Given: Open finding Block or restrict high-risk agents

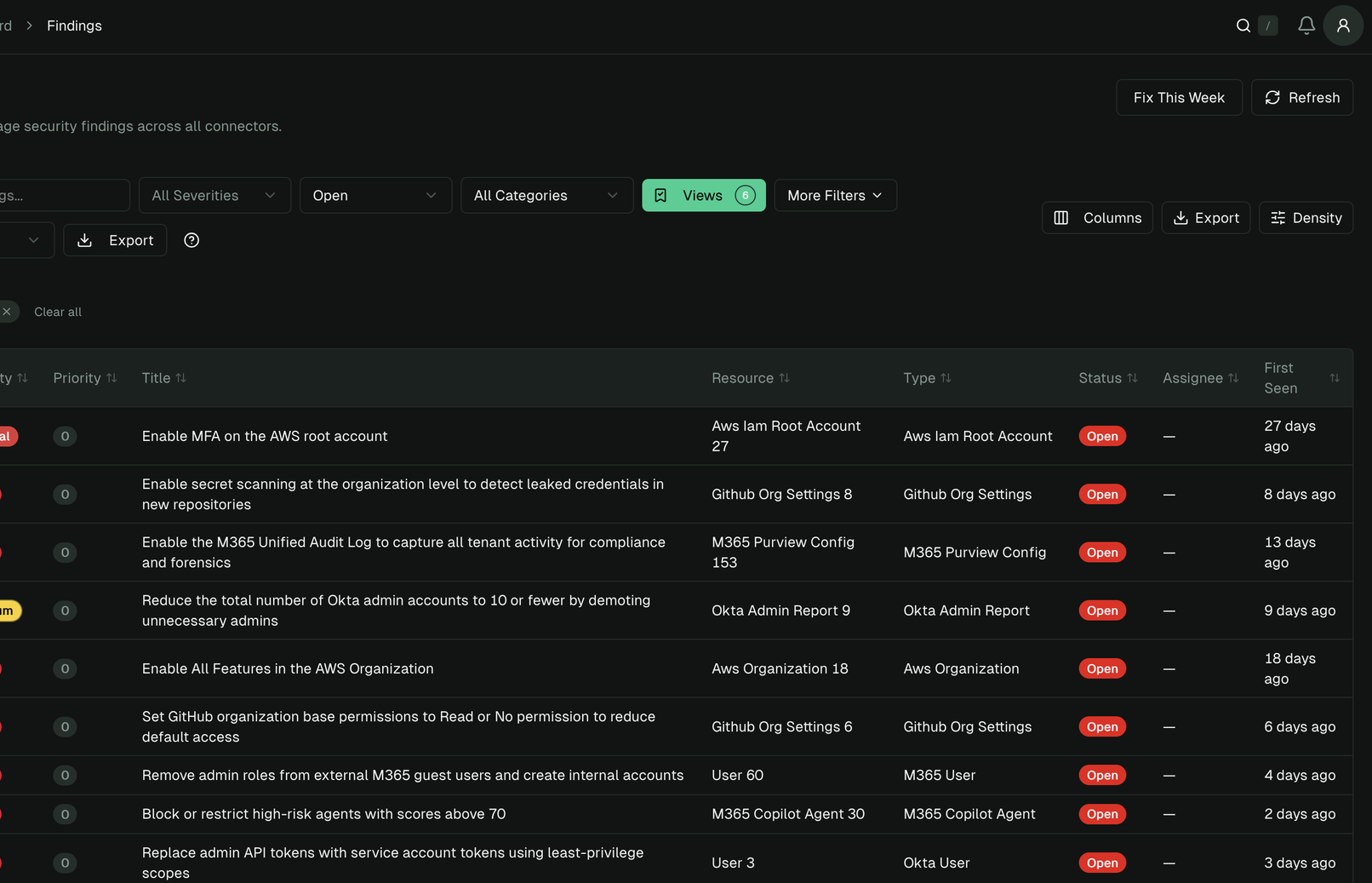Looking at the screenshot, I should click(x=323, y=814).
